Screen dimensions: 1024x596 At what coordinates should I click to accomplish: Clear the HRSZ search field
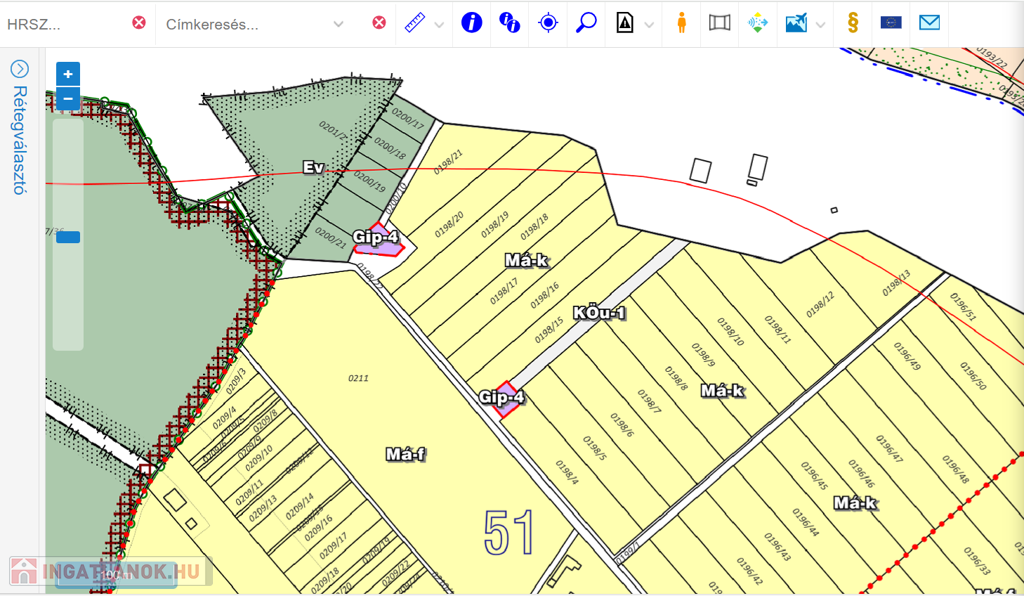[139, 23]
